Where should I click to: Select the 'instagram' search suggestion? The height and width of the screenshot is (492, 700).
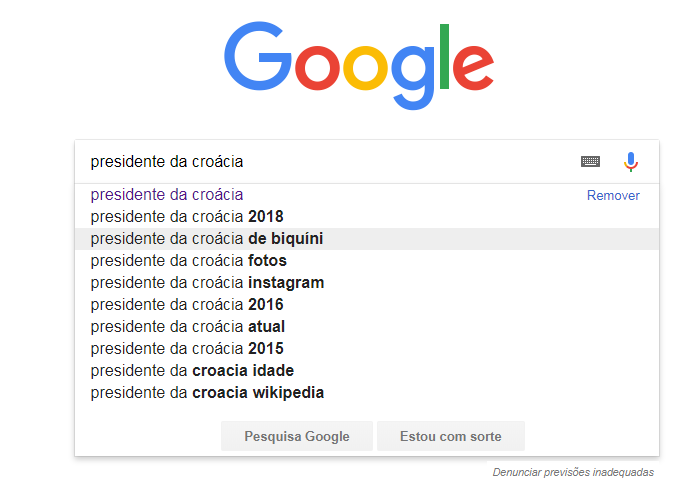point(367,283)
